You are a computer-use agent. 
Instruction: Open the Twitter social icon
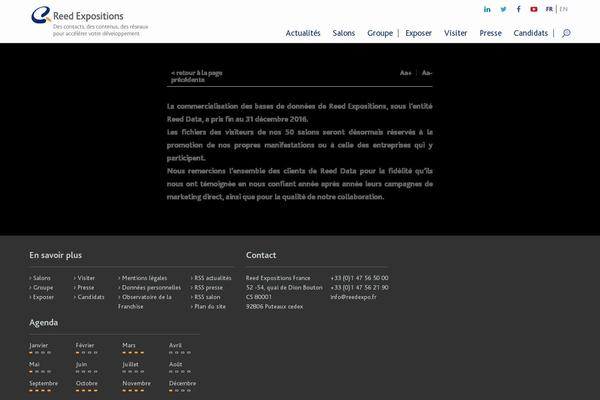pyautogui.click(x=503, y=9)
